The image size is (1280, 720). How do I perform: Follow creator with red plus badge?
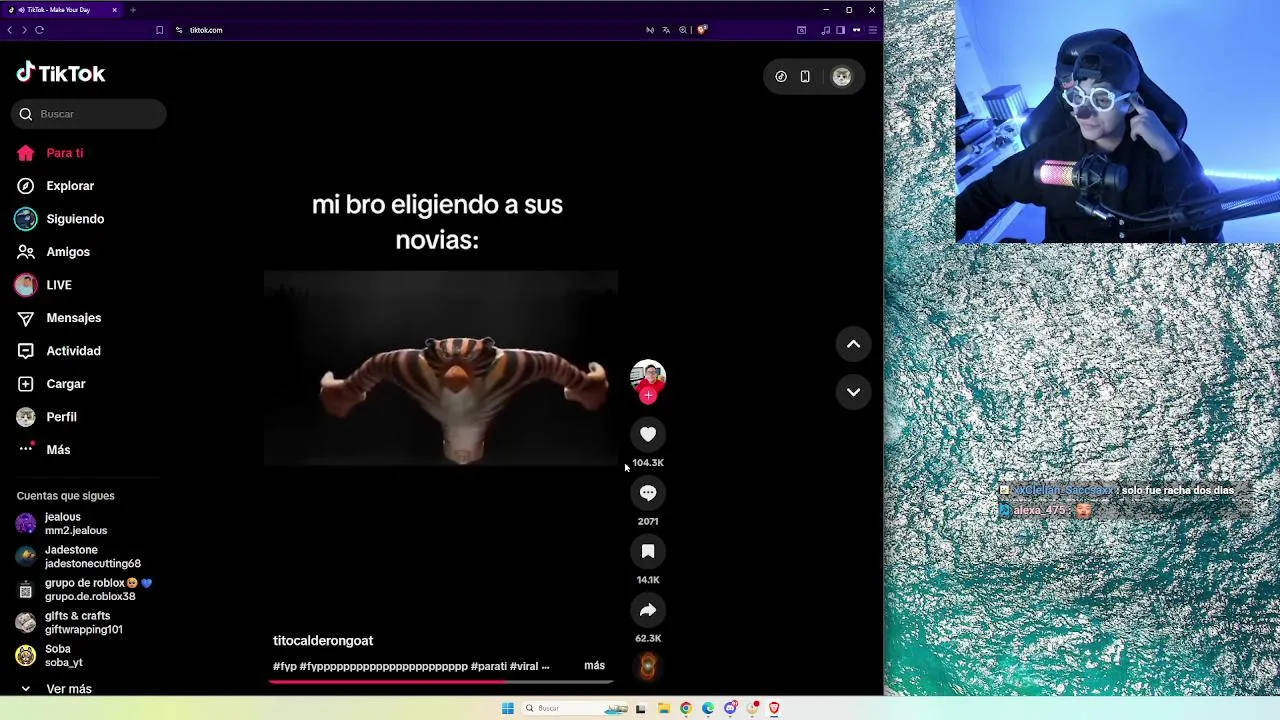coord(648,395)
